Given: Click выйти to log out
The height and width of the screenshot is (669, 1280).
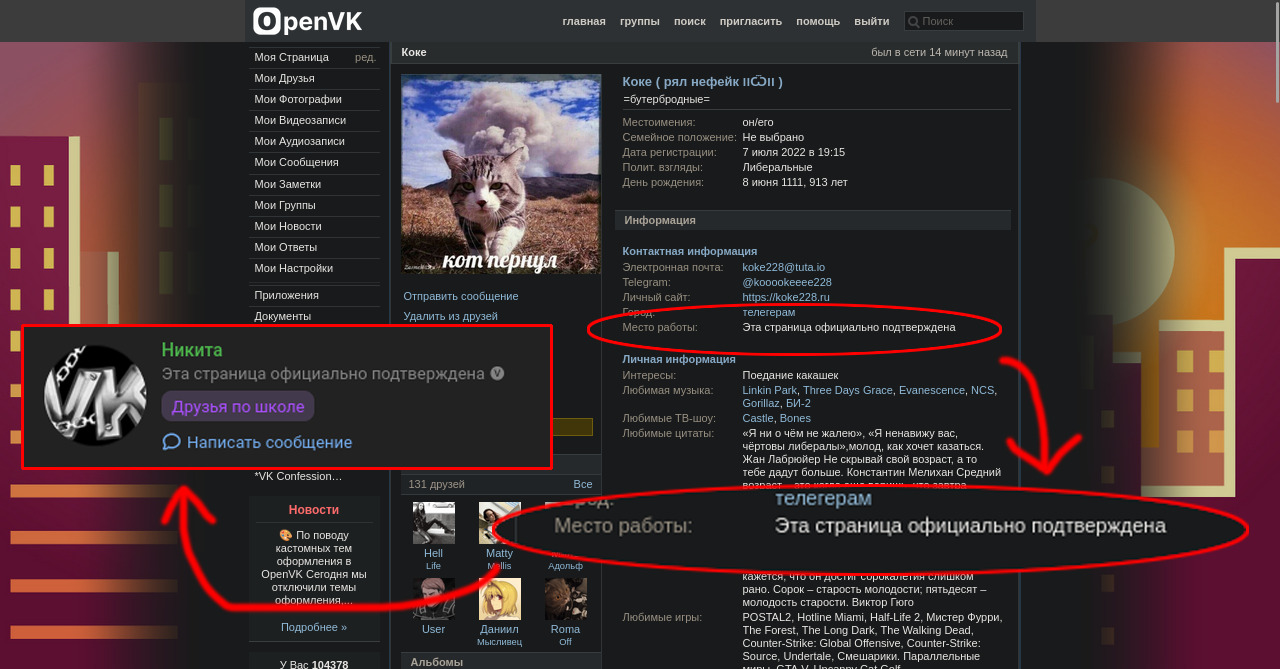Looking at the screenshot, I should tap(872, 21).
